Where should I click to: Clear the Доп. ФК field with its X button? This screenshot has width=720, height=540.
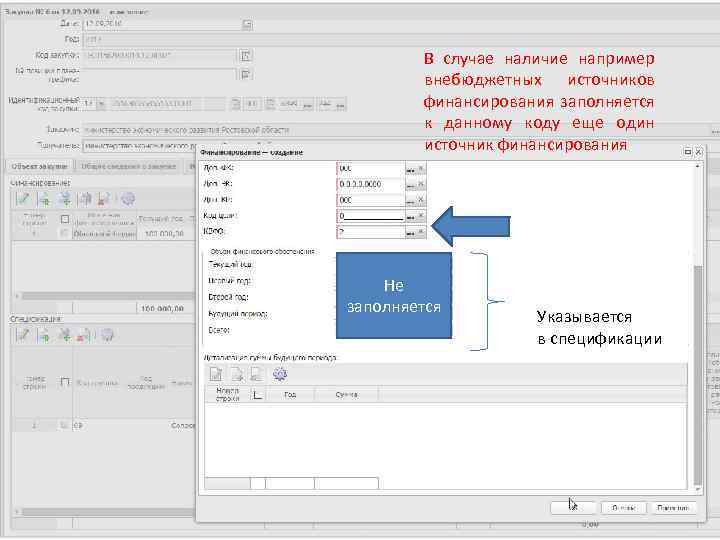(421, 169)
